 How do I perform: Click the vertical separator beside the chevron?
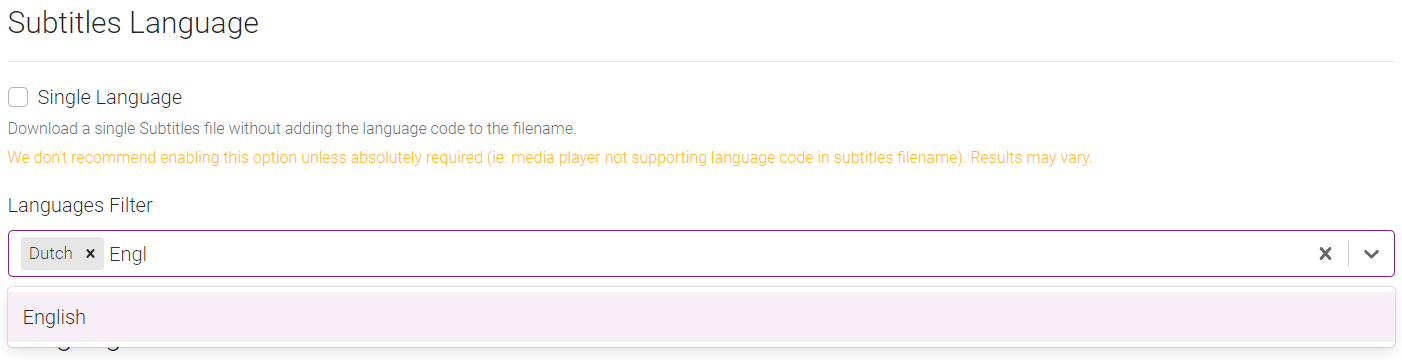[1348, 254]
